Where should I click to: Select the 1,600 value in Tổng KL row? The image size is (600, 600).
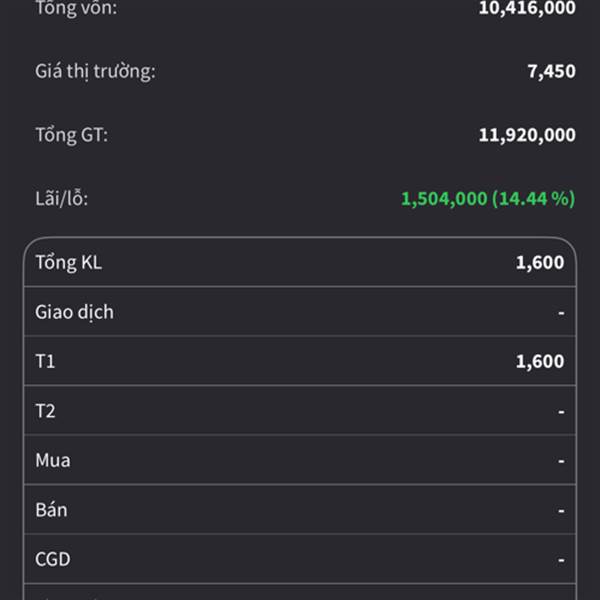click(x=540, y=263)
